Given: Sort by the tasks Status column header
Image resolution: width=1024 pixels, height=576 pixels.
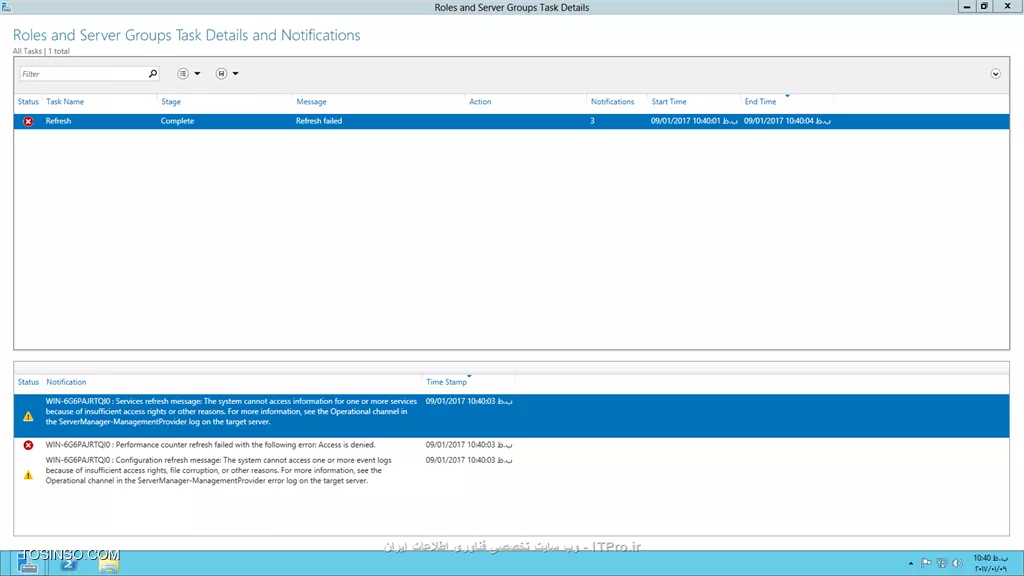Looking at the screenshot, I should pyautogui.click(x=28, y=102).
